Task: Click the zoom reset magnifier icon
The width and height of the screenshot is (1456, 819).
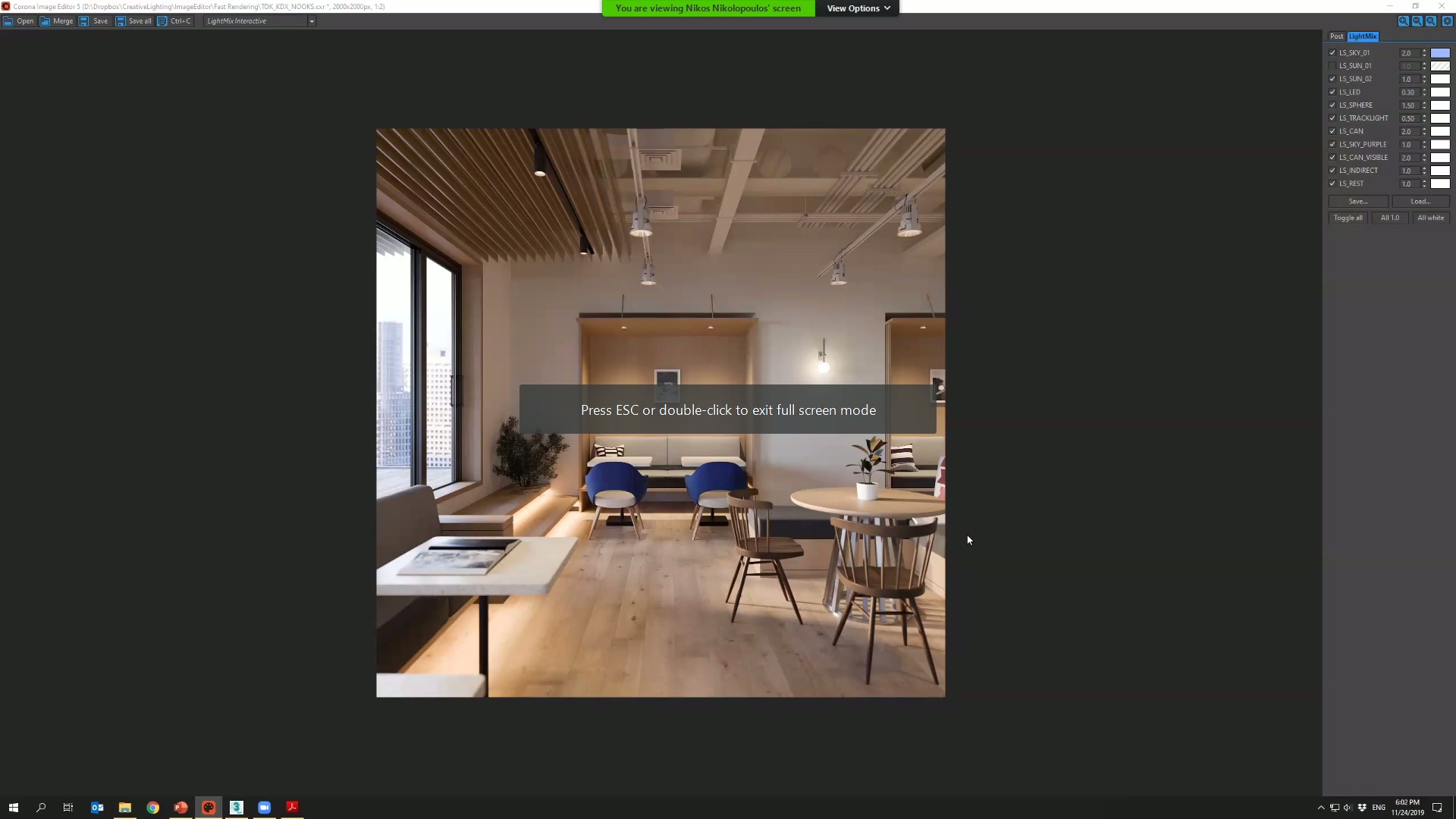Action: point(1431,21)
